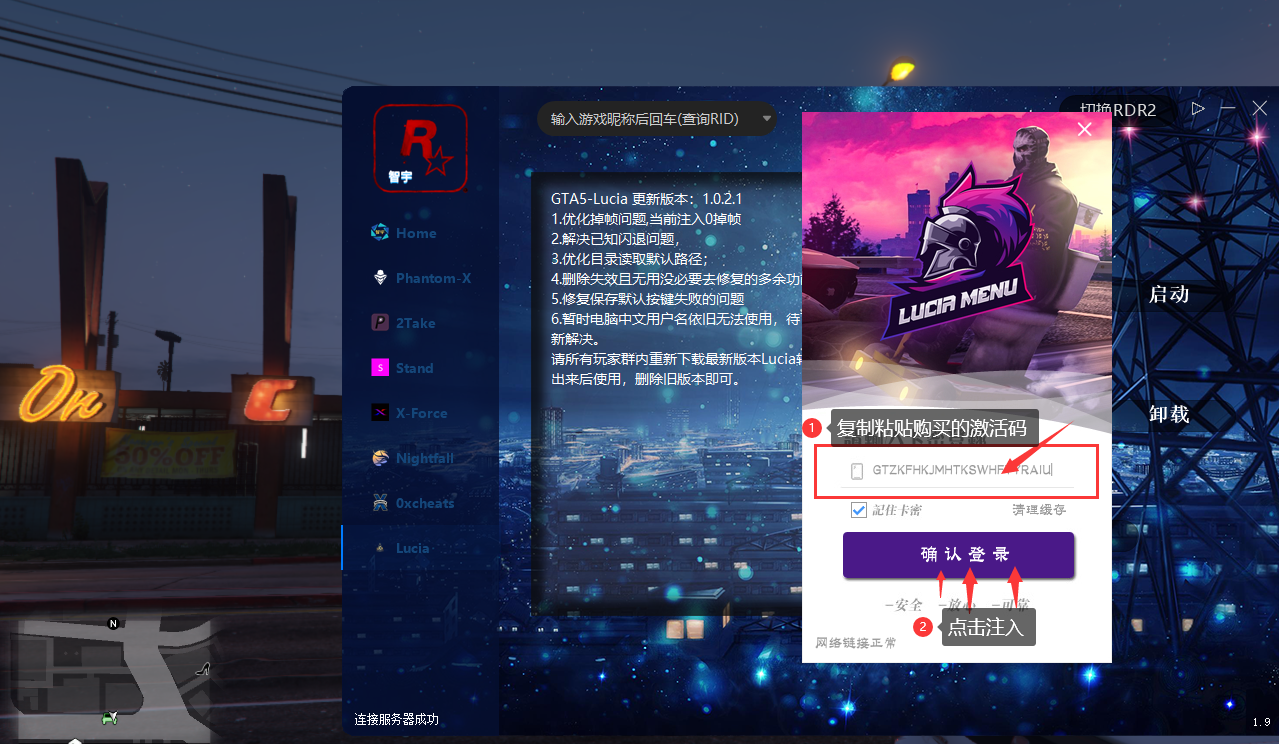
Task: Click the phone icon in the code field
Action: tap(856, 470)
